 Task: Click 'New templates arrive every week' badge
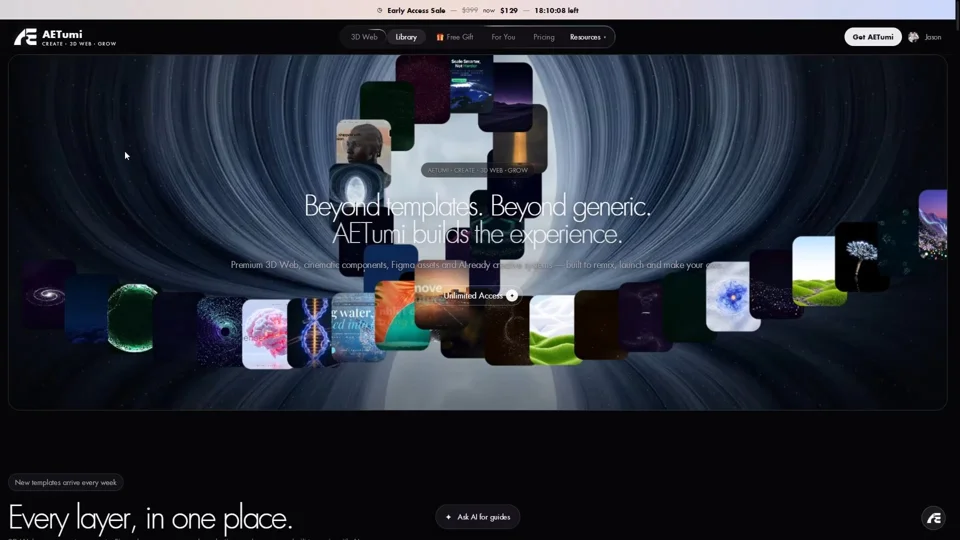[x=66, y=482]
